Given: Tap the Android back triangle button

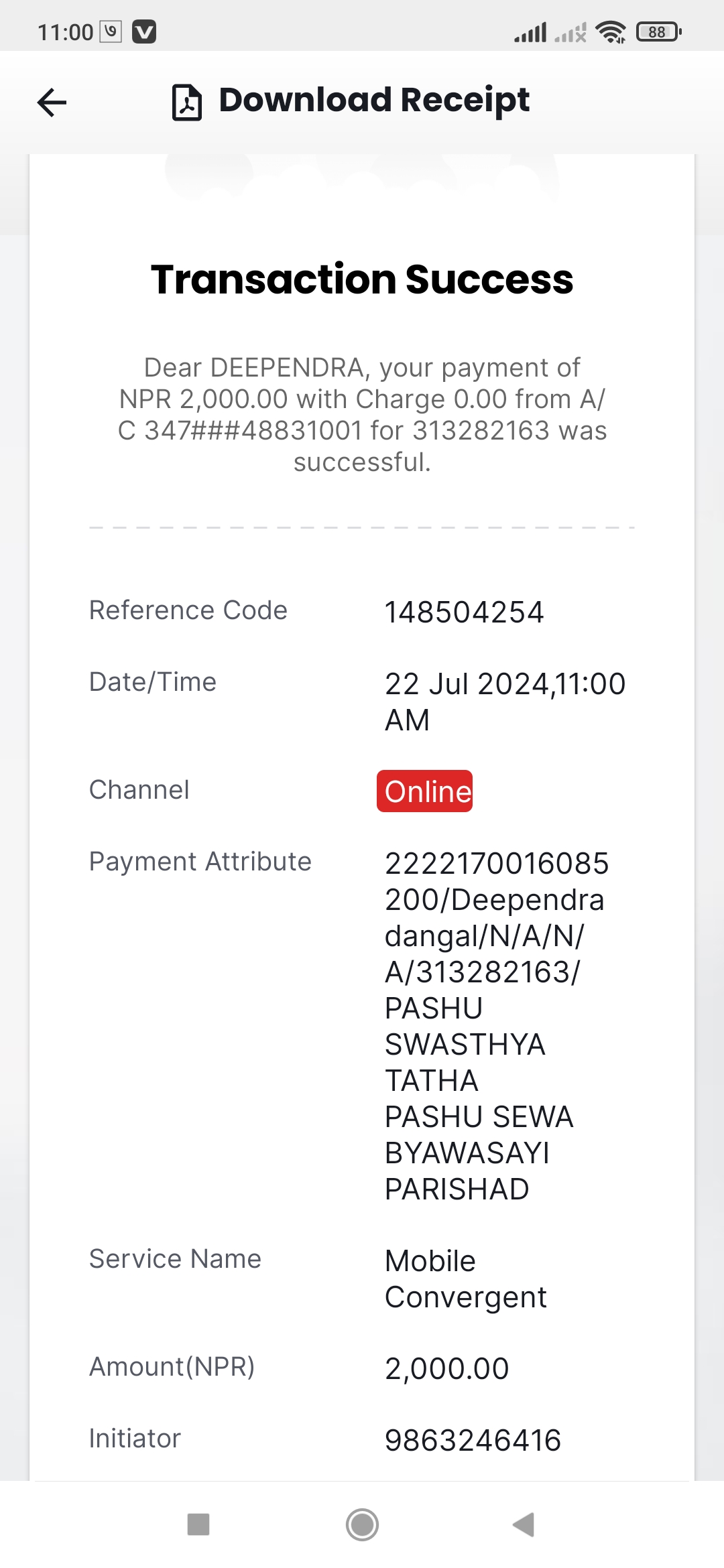Looking at the screenshot, I should (x=524, y=1524).
